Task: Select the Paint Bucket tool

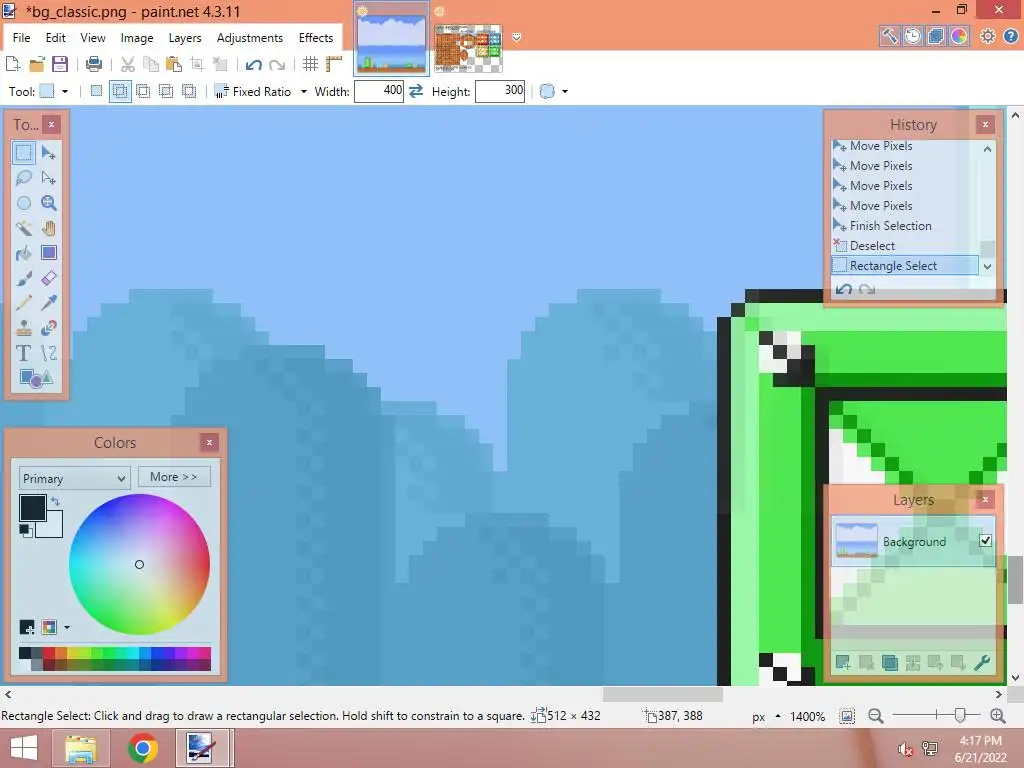Action: click(x=24, y=253)
